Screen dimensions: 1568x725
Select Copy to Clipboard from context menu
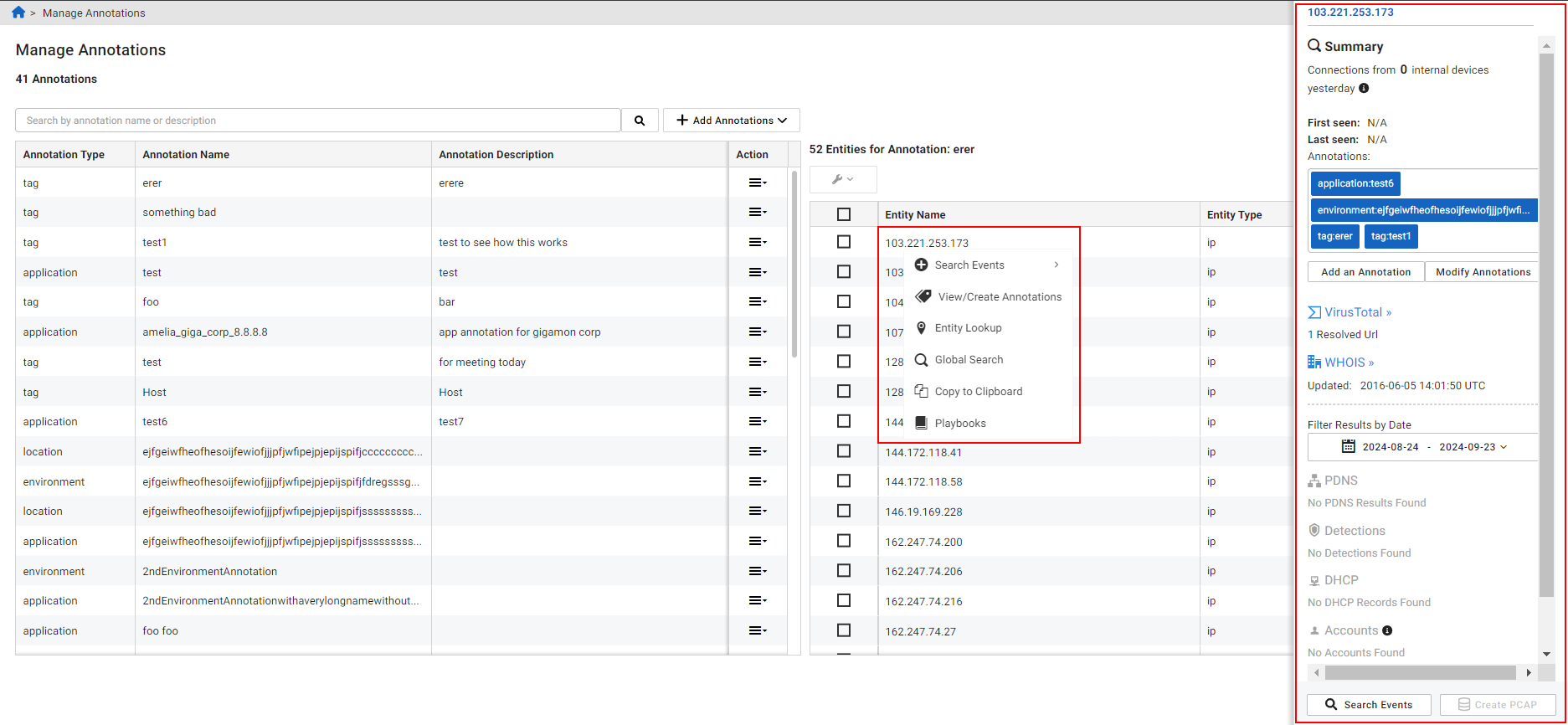coord(988,392)
